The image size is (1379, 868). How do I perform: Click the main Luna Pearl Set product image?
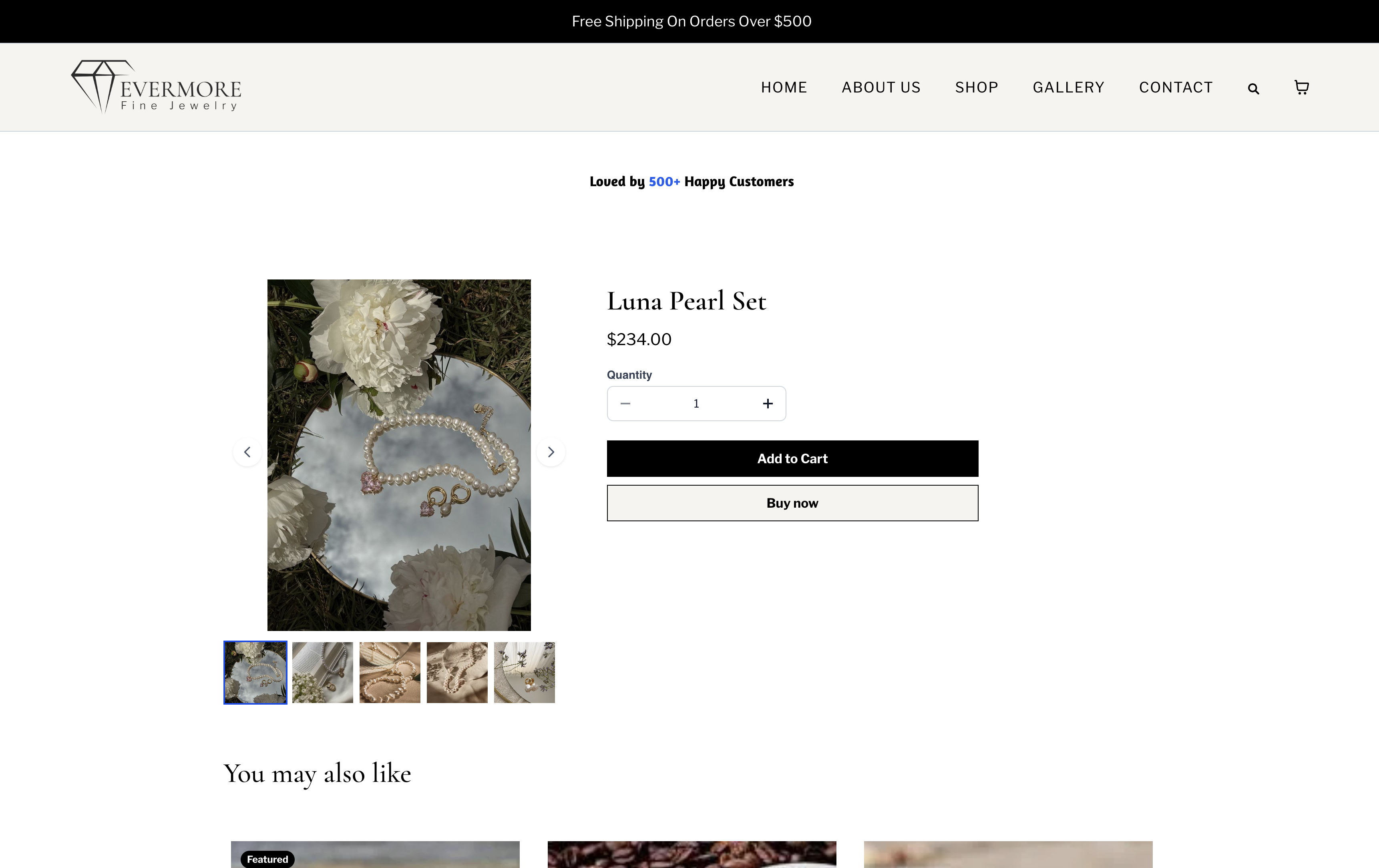(399, 455)
